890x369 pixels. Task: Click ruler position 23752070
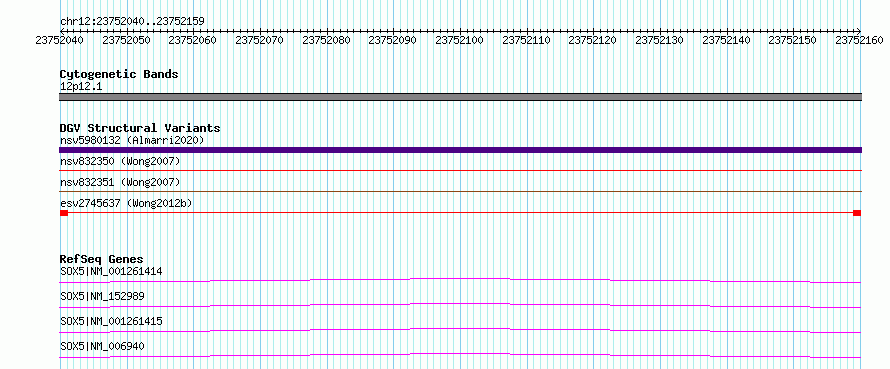click(258, 40)
